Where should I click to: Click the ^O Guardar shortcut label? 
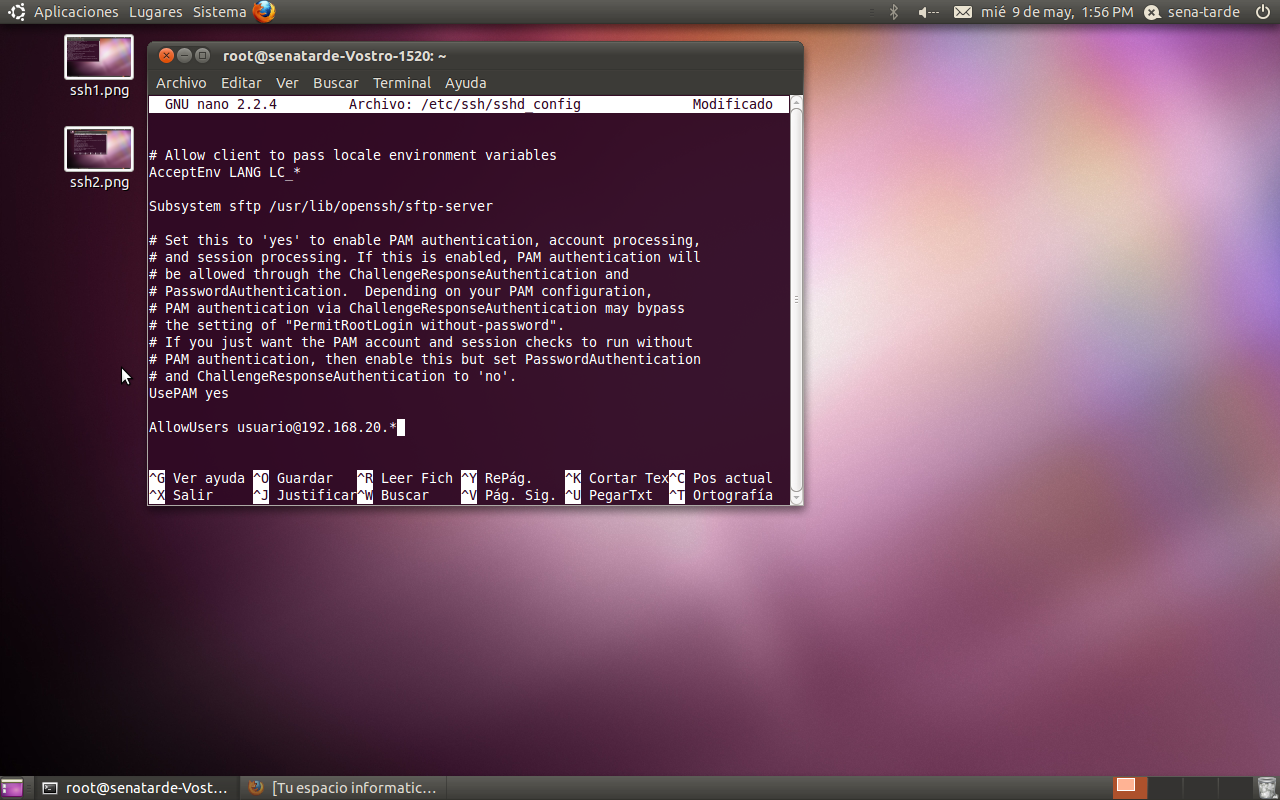[x=293, y=479]
